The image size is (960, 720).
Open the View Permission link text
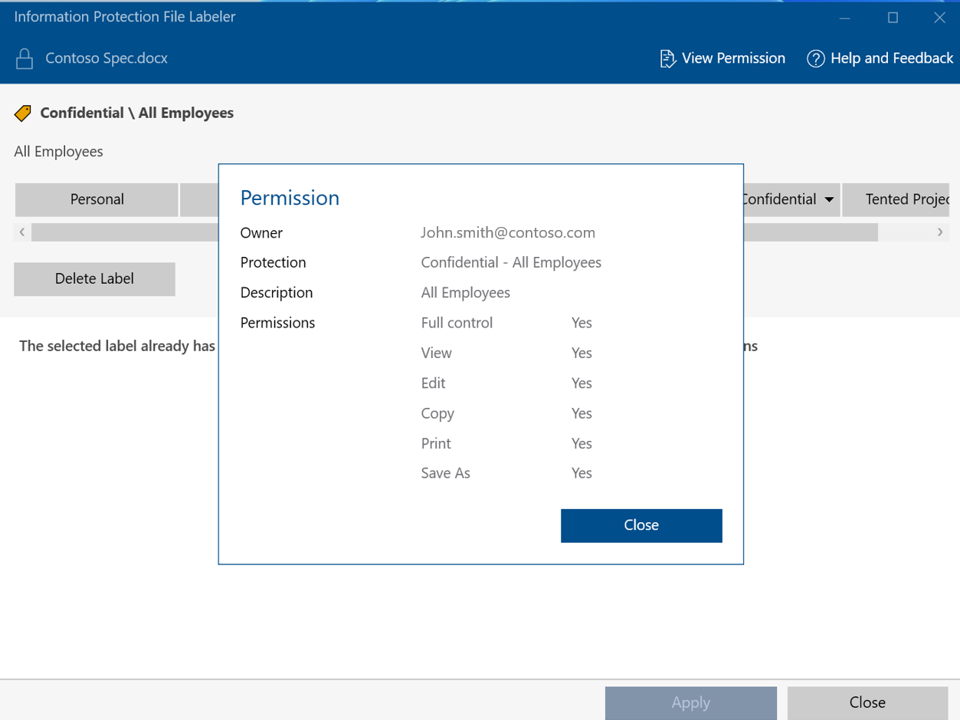(x=733, y=58)
